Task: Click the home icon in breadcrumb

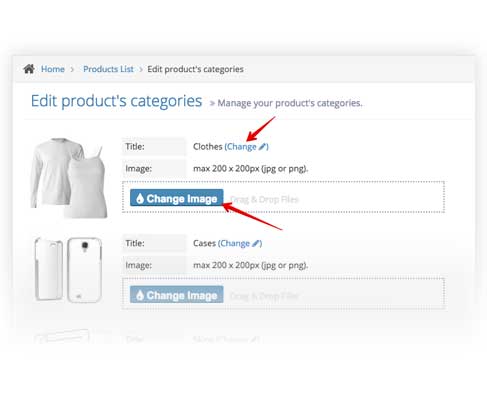Action: pyautogui.click(x=29, y=69)
